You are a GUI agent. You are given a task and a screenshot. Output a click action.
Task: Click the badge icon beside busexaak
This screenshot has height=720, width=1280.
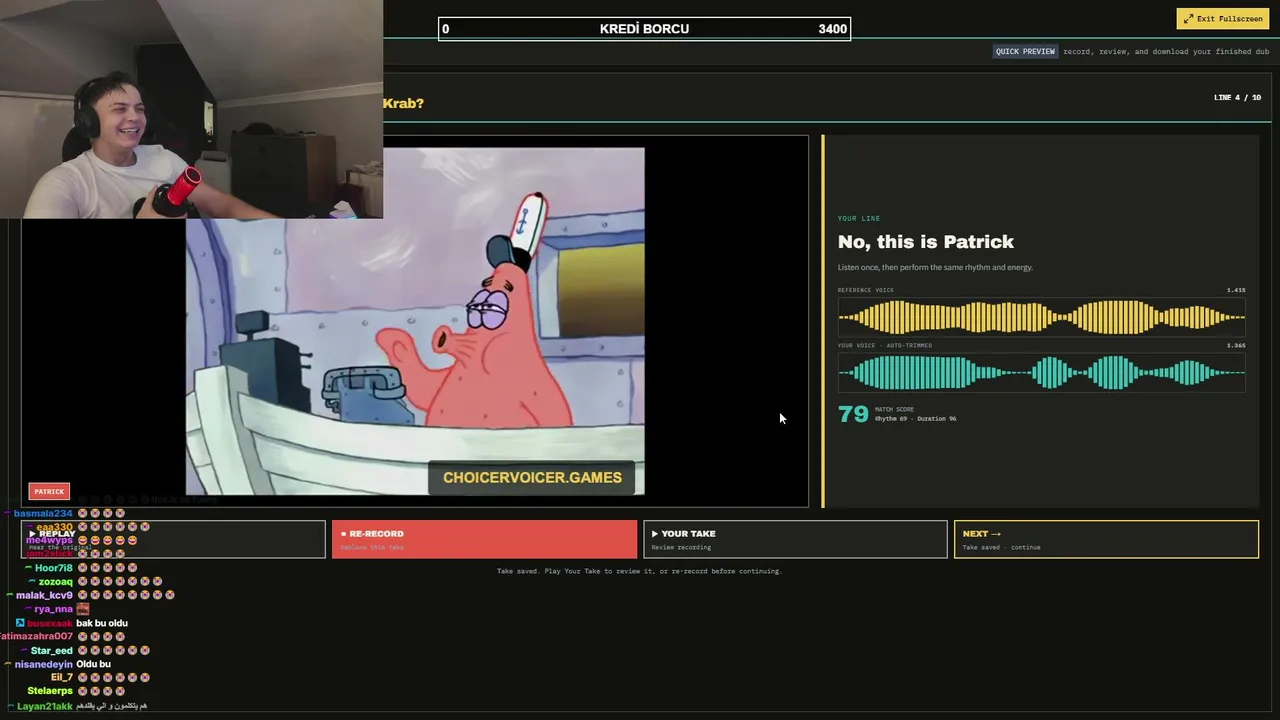tap(20, 623)
